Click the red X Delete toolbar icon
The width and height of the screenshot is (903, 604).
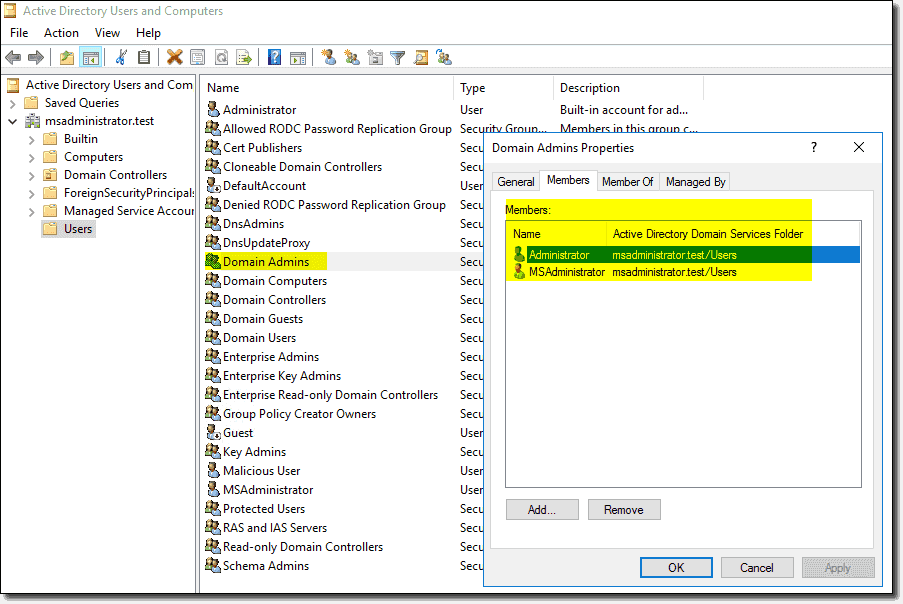[x=174, y=58]
